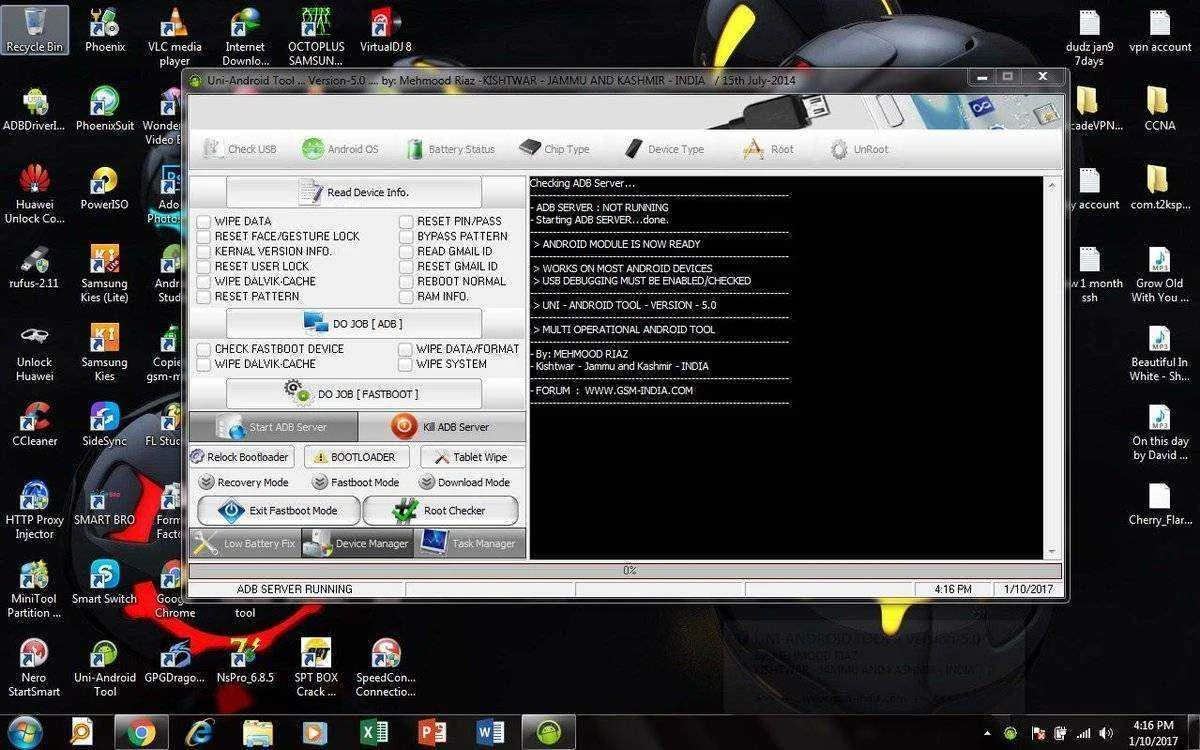Click the Chip Type toolbar item
1200x750 pixels.
554,149
